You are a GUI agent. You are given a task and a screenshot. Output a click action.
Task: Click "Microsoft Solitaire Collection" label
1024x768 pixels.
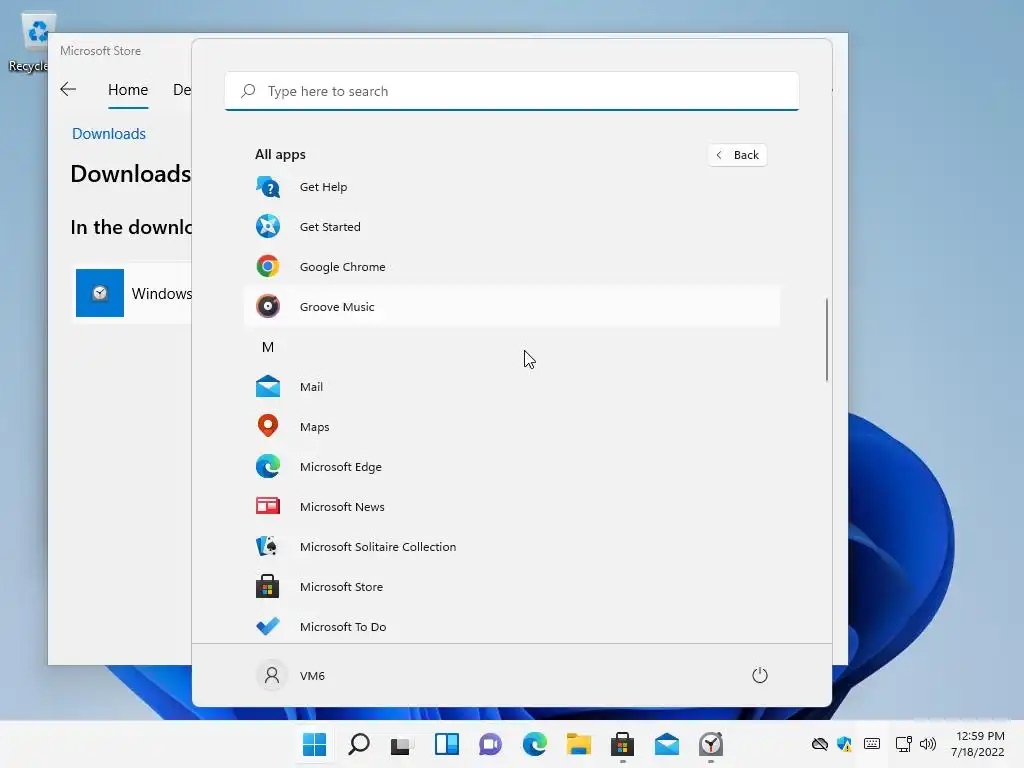[x=378, y=547]
